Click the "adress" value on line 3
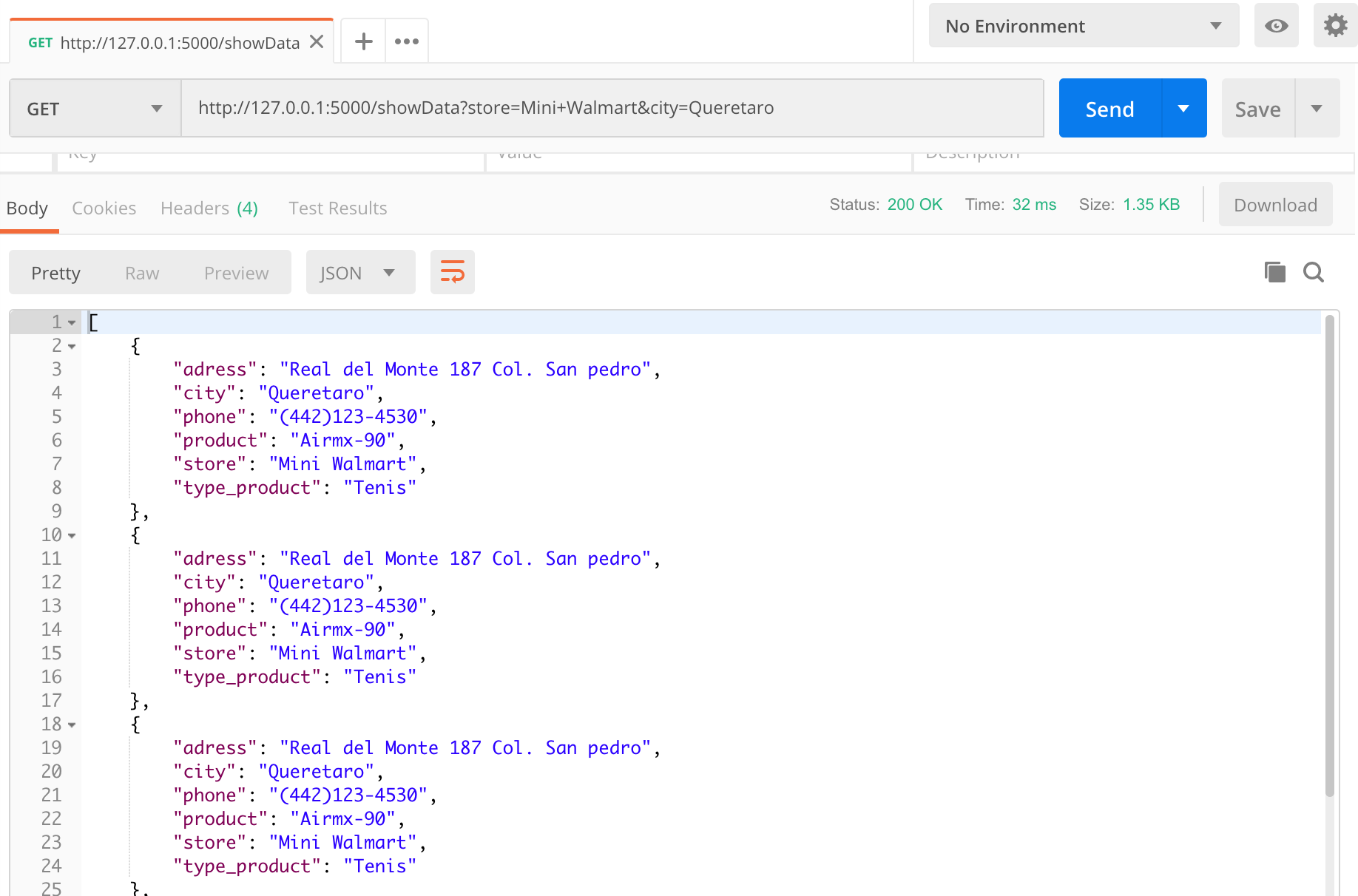This screenshot has height=896, width=1358. [x=465, y=370]
